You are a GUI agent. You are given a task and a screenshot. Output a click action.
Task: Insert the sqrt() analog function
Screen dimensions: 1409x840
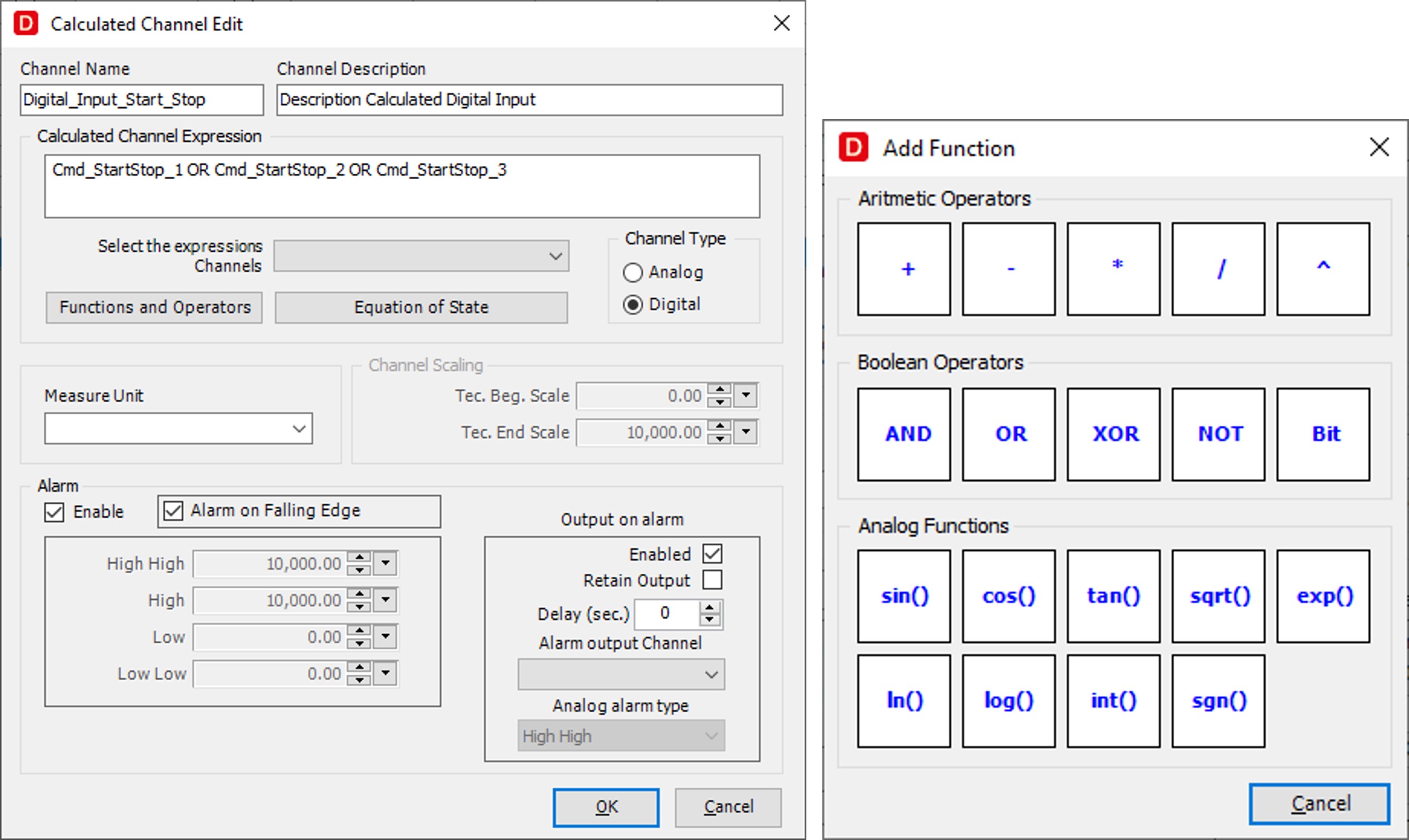pyautogui.click(x=1218, y=596)
